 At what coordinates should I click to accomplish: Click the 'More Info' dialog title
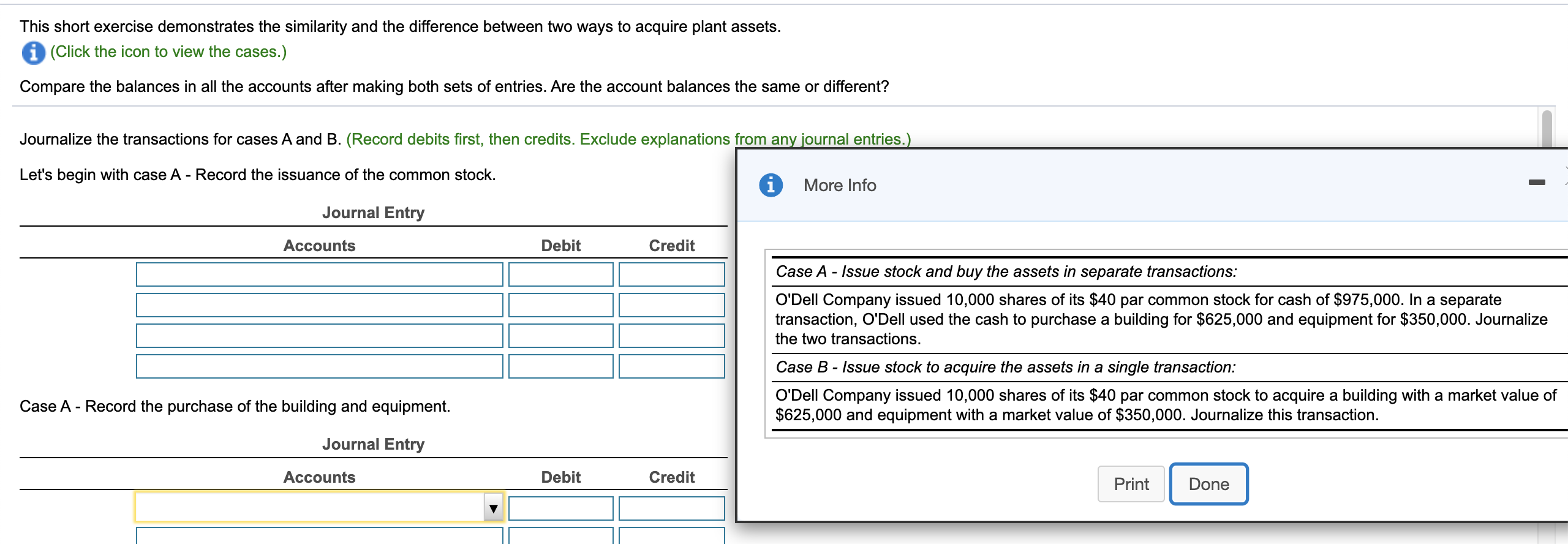(x=840, y=185)
